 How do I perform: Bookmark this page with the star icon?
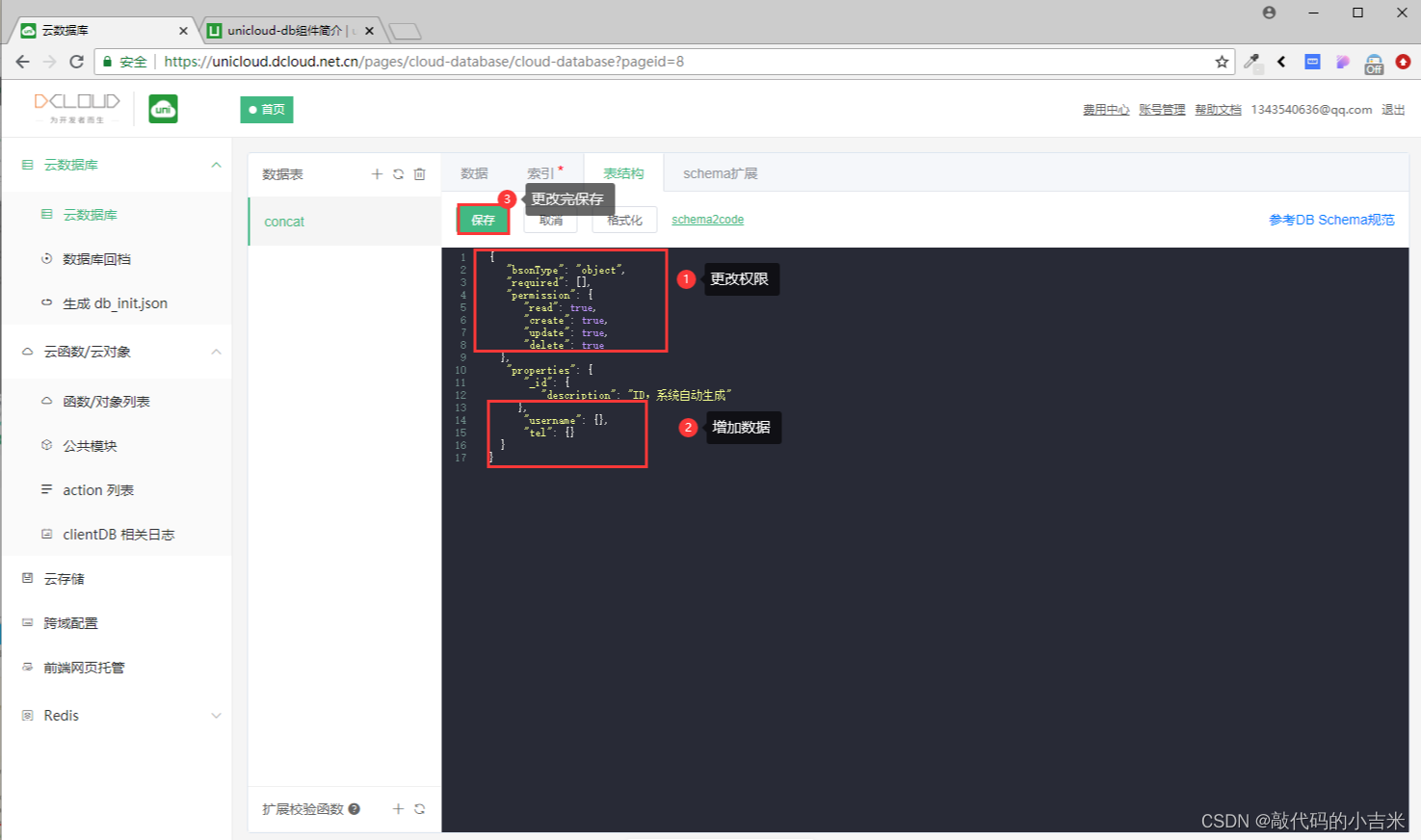coord(1222,62)
